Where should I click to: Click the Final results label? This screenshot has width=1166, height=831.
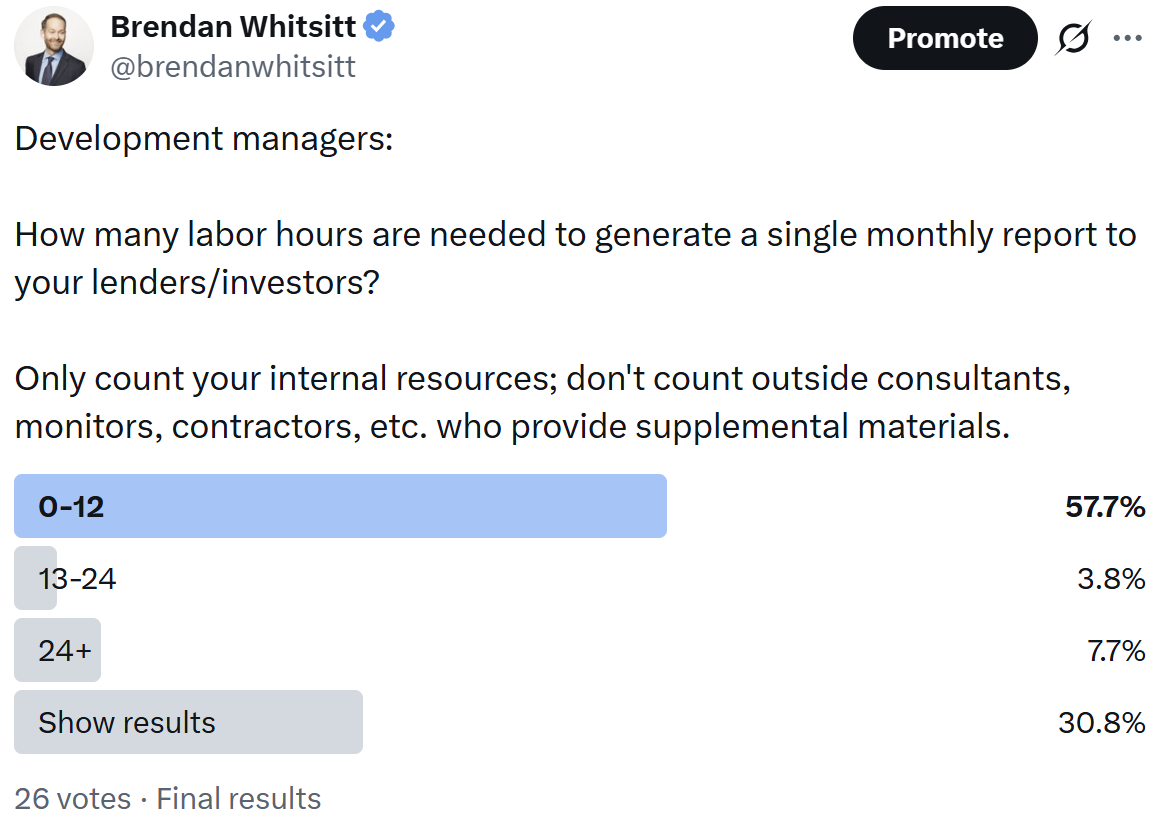coord(239,799)
